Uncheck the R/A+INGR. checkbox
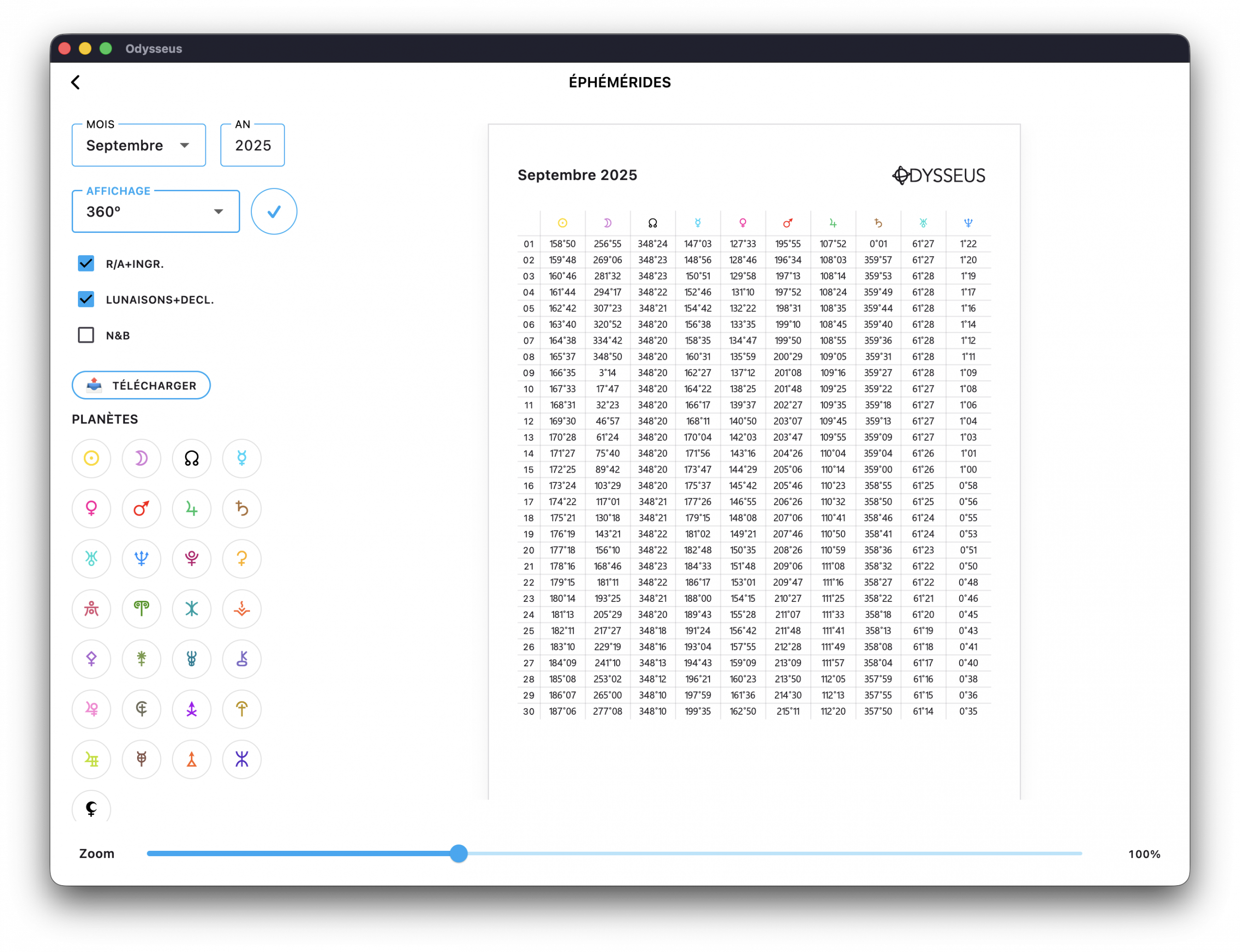This screenshot has width=1240, height=952. (x=86, y=263)
